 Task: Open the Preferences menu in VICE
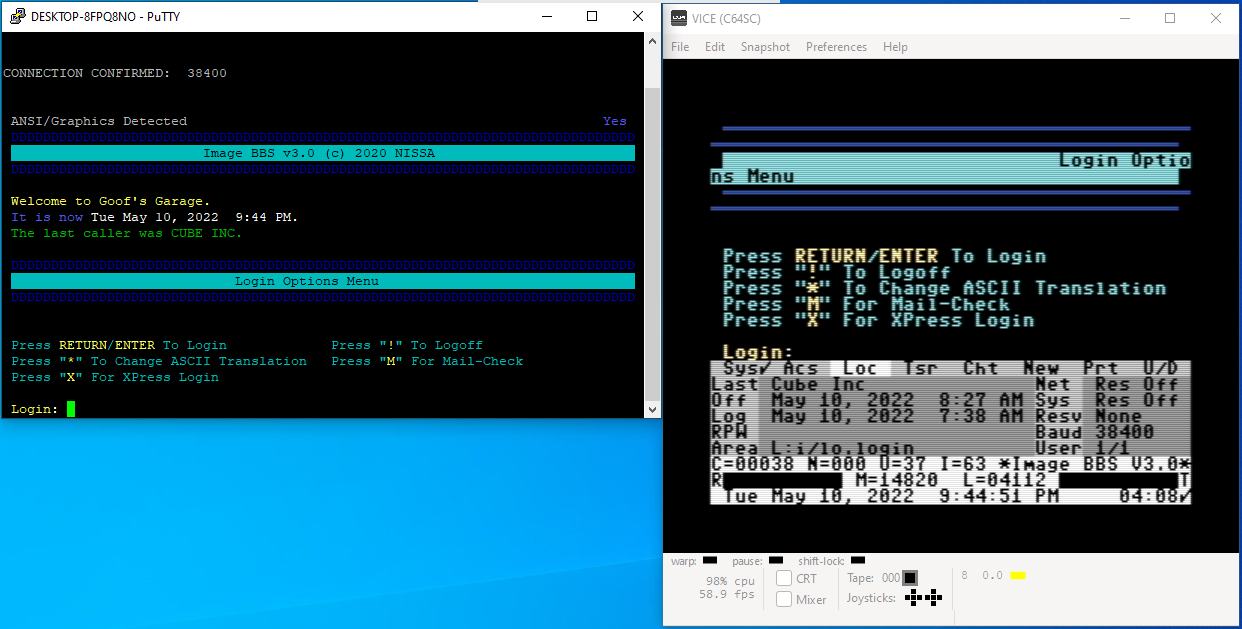pos(837,47)
